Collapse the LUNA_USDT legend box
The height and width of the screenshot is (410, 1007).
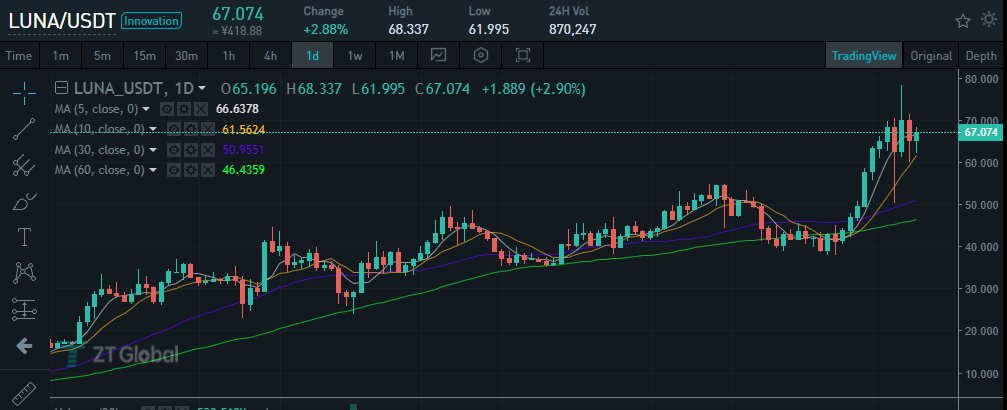[x=62, y=88]
